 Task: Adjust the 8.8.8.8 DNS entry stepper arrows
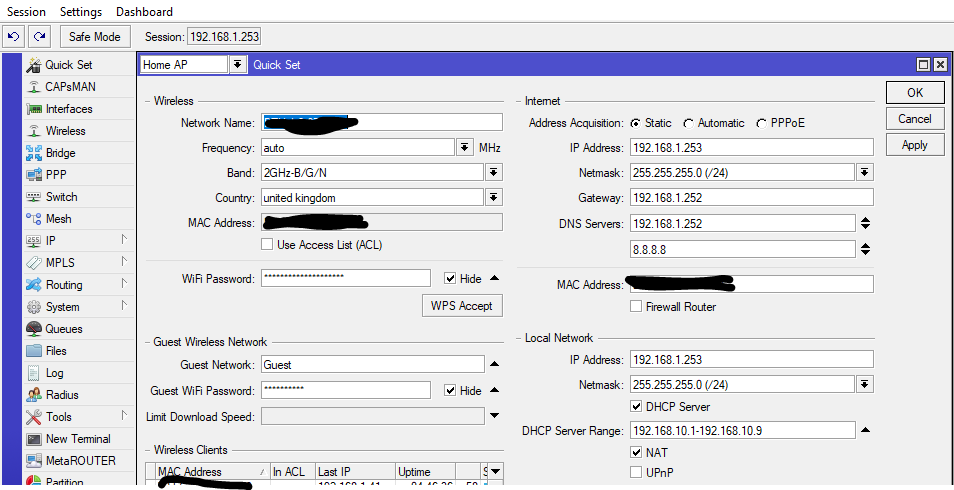click(x=865, y=249)
